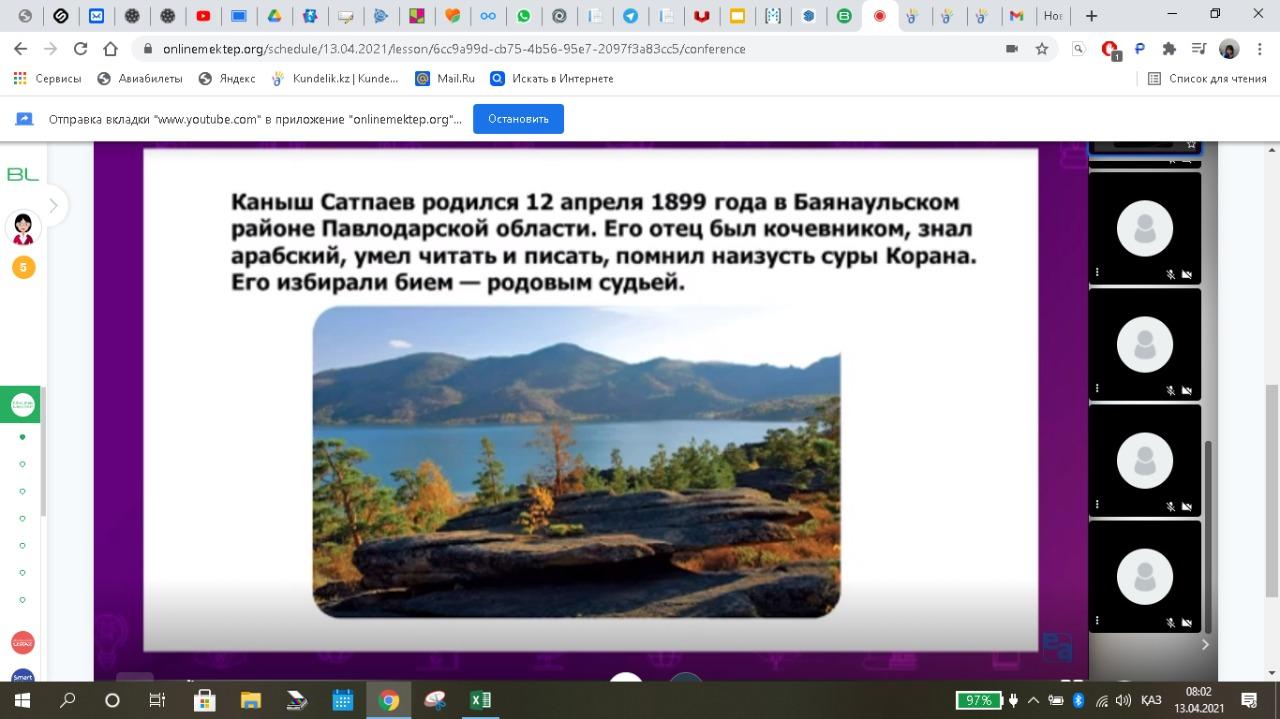Image resolution: width=1280 pixels, height=719 pixels.
Task: Toggle the camera-off icon on the third participant tile
Action: [x=1187, y=507]
